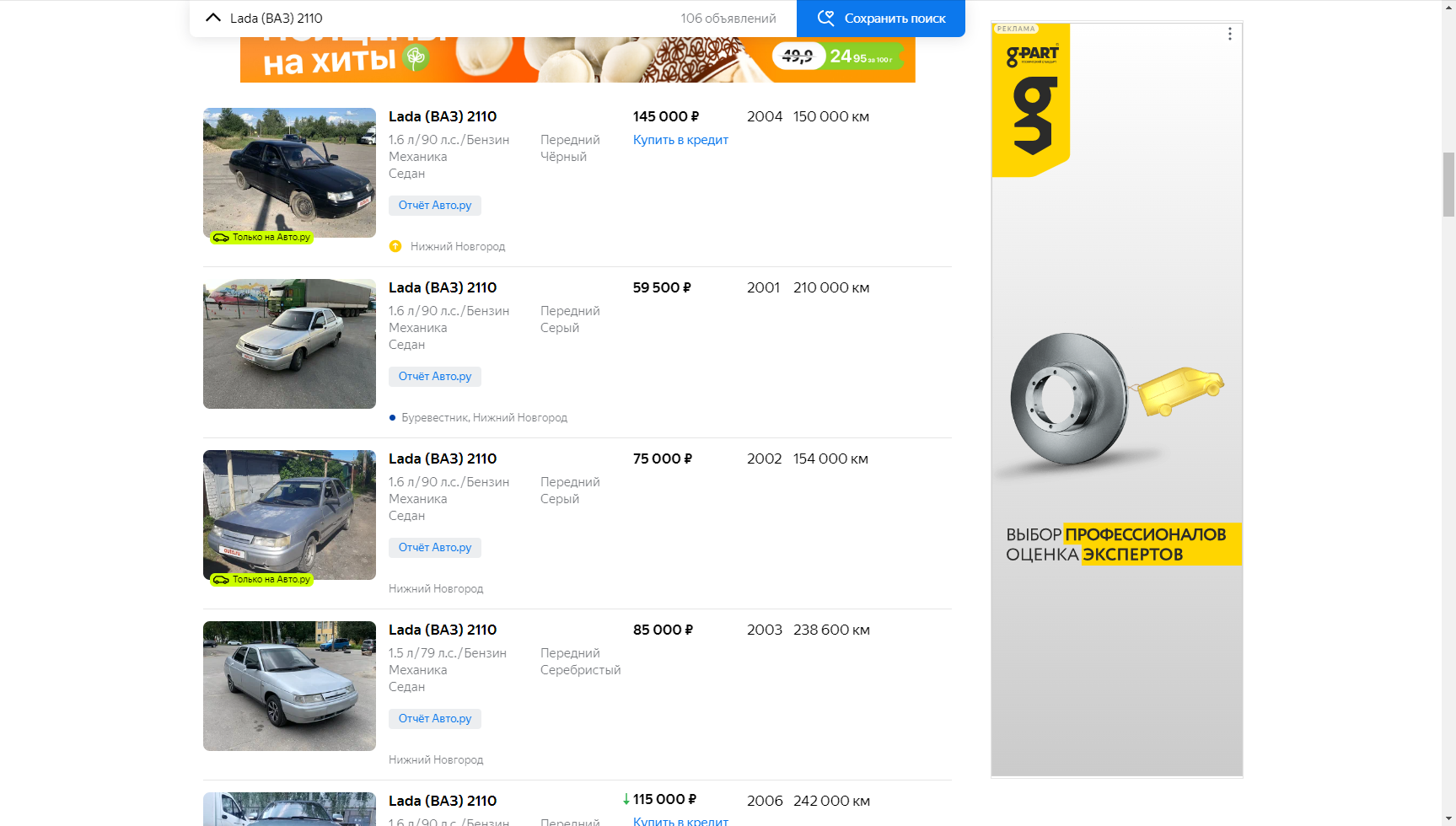Open Отчёт Авто.ру for the 2003 Lada

click(435, 719)
